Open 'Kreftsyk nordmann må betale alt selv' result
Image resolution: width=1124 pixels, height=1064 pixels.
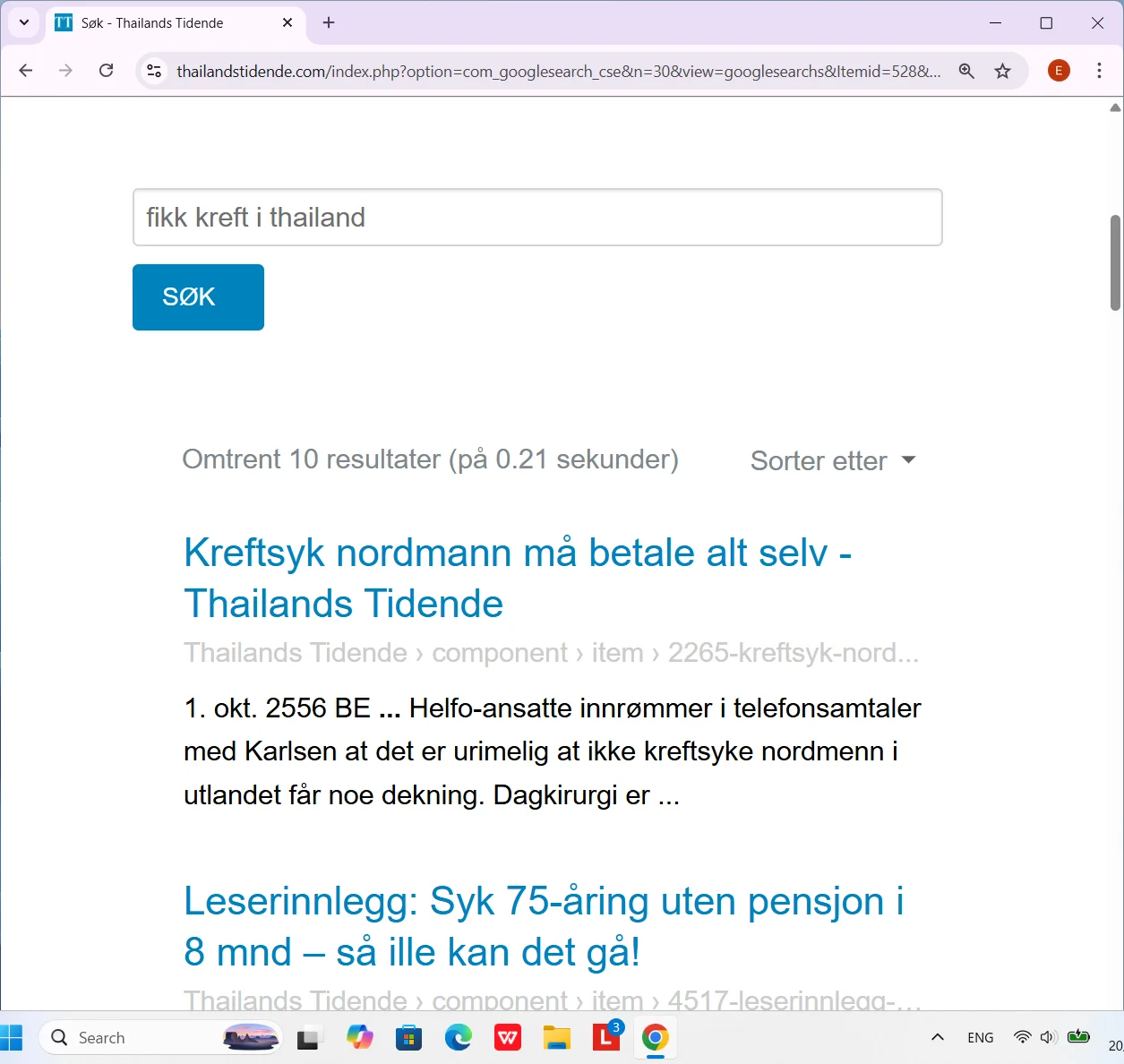pos(517,578)
